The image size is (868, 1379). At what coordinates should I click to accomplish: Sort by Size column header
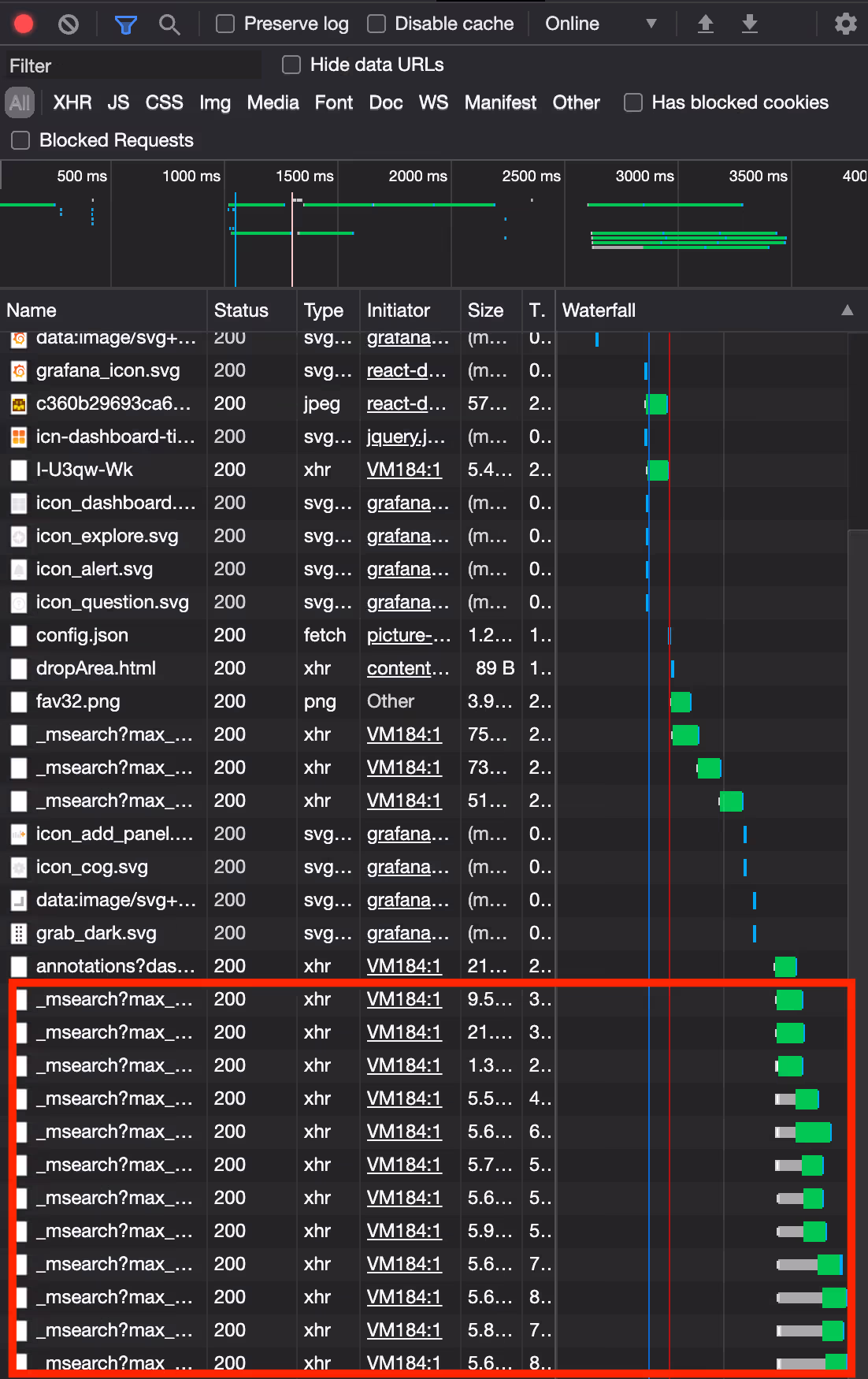point(491,310)
